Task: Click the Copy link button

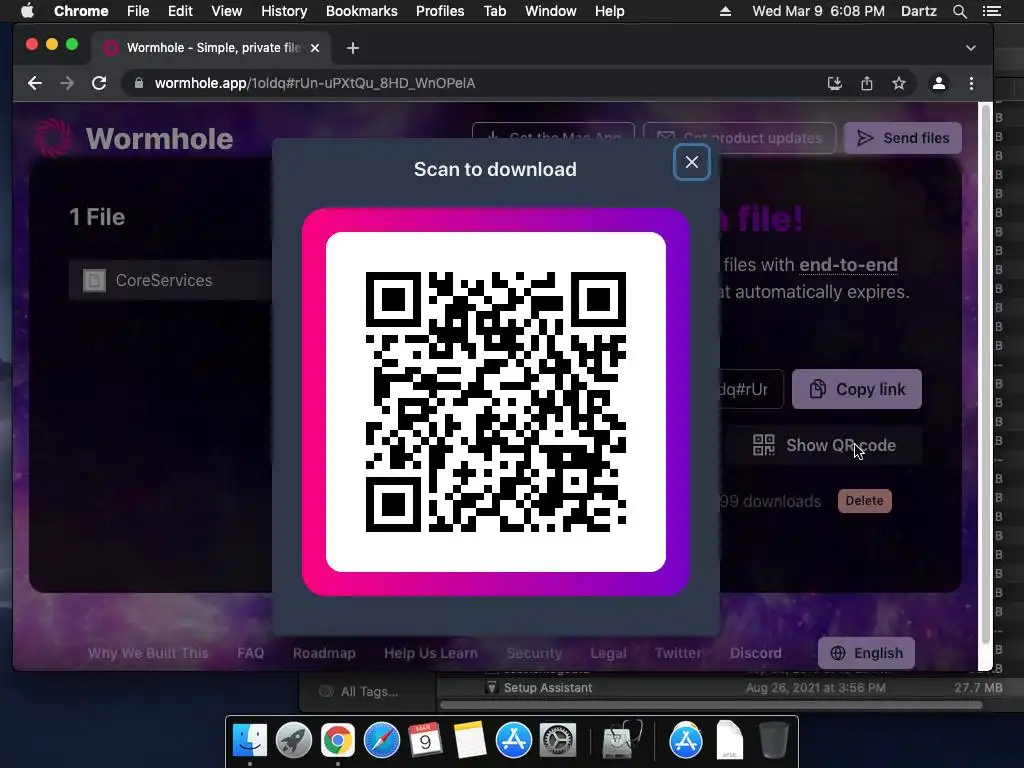Action: (x=857, y=389)
